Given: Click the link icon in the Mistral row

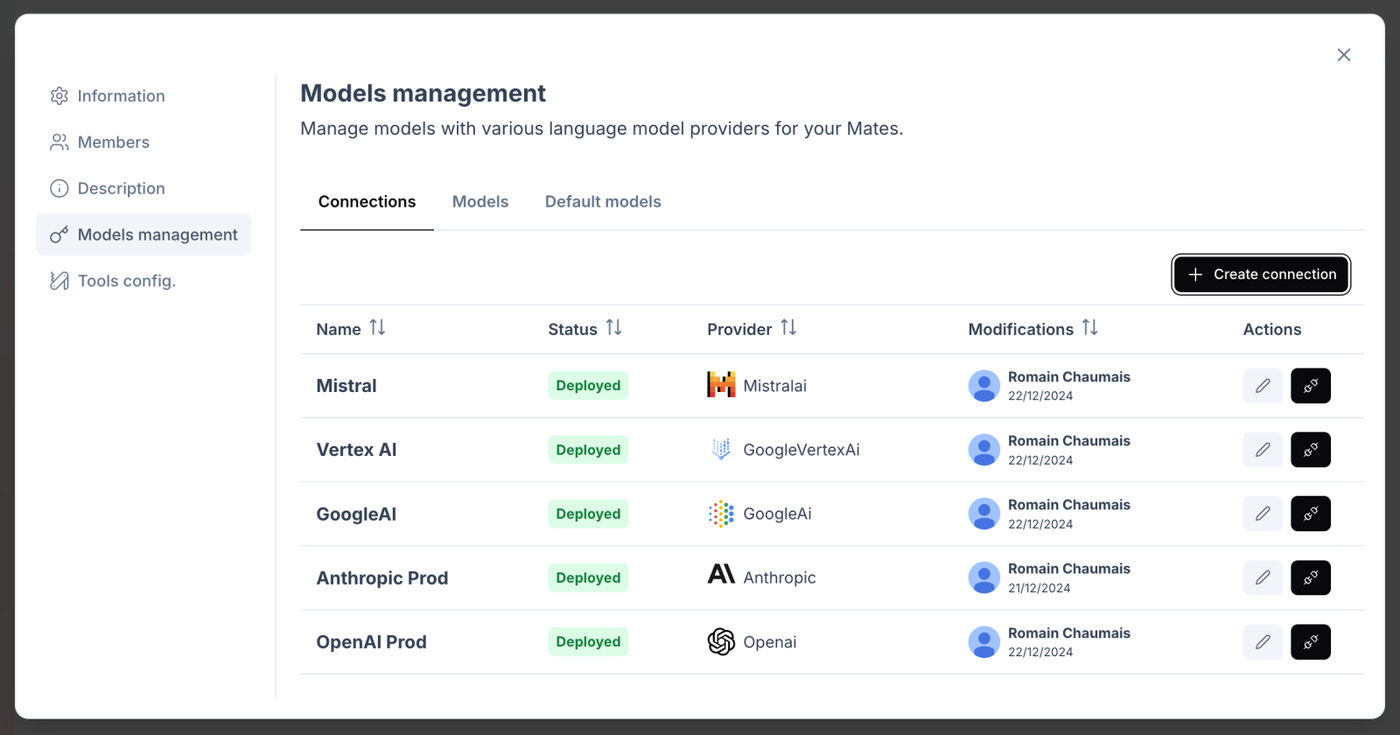Looking at the screenshot, I should [x=1310, y=386].
